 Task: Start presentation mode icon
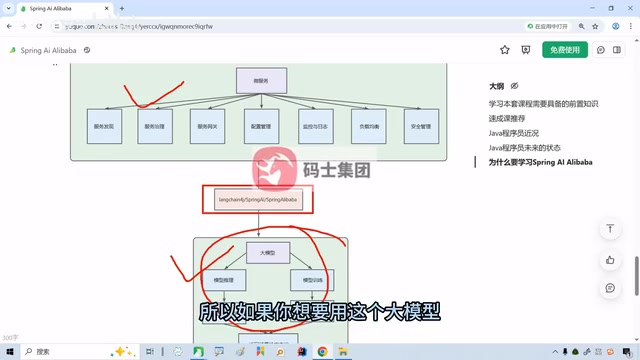pyautogui.click(x=526, y=50)
